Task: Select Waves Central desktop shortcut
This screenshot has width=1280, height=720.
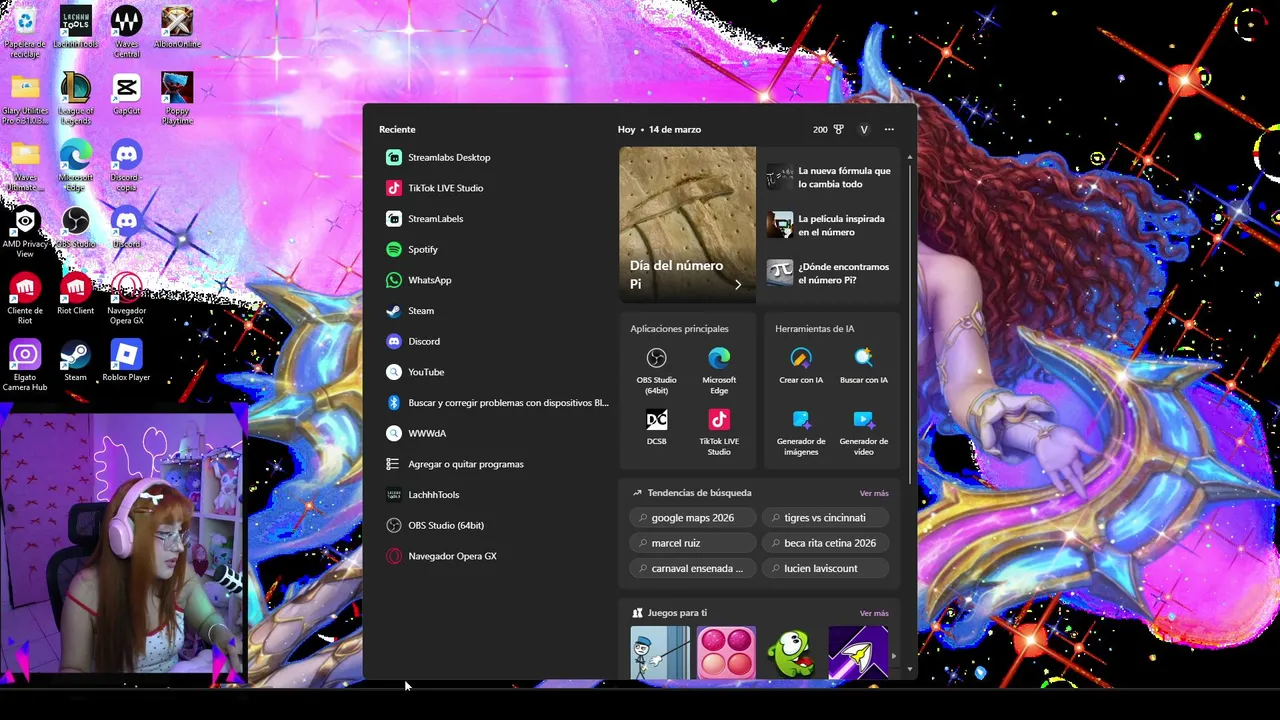Action: [126, 31]
